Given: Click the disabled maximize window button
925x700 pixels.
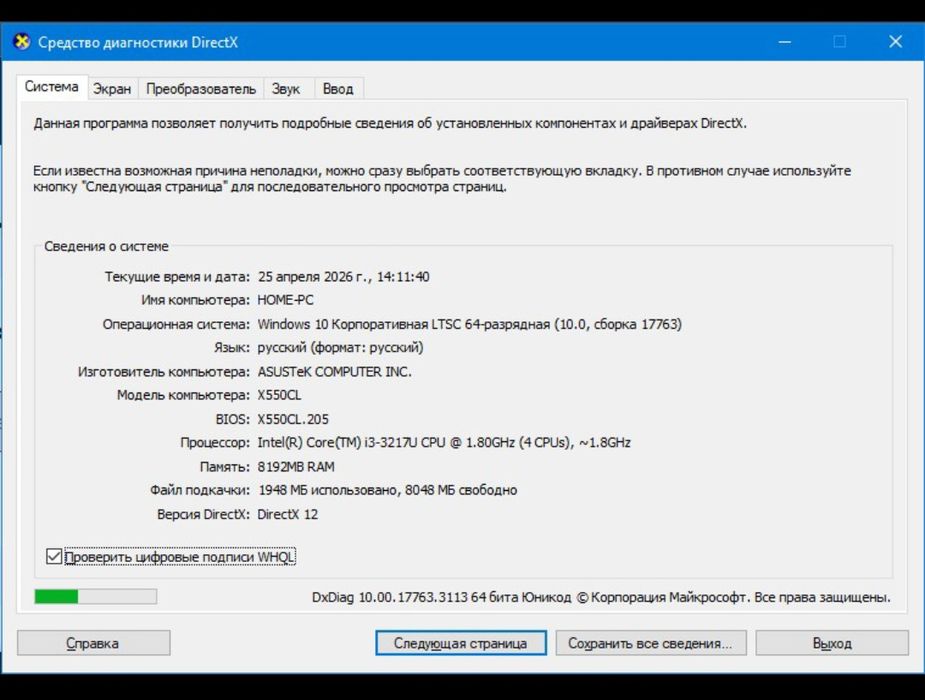Looking at the screenshot, I should [839, 42].
